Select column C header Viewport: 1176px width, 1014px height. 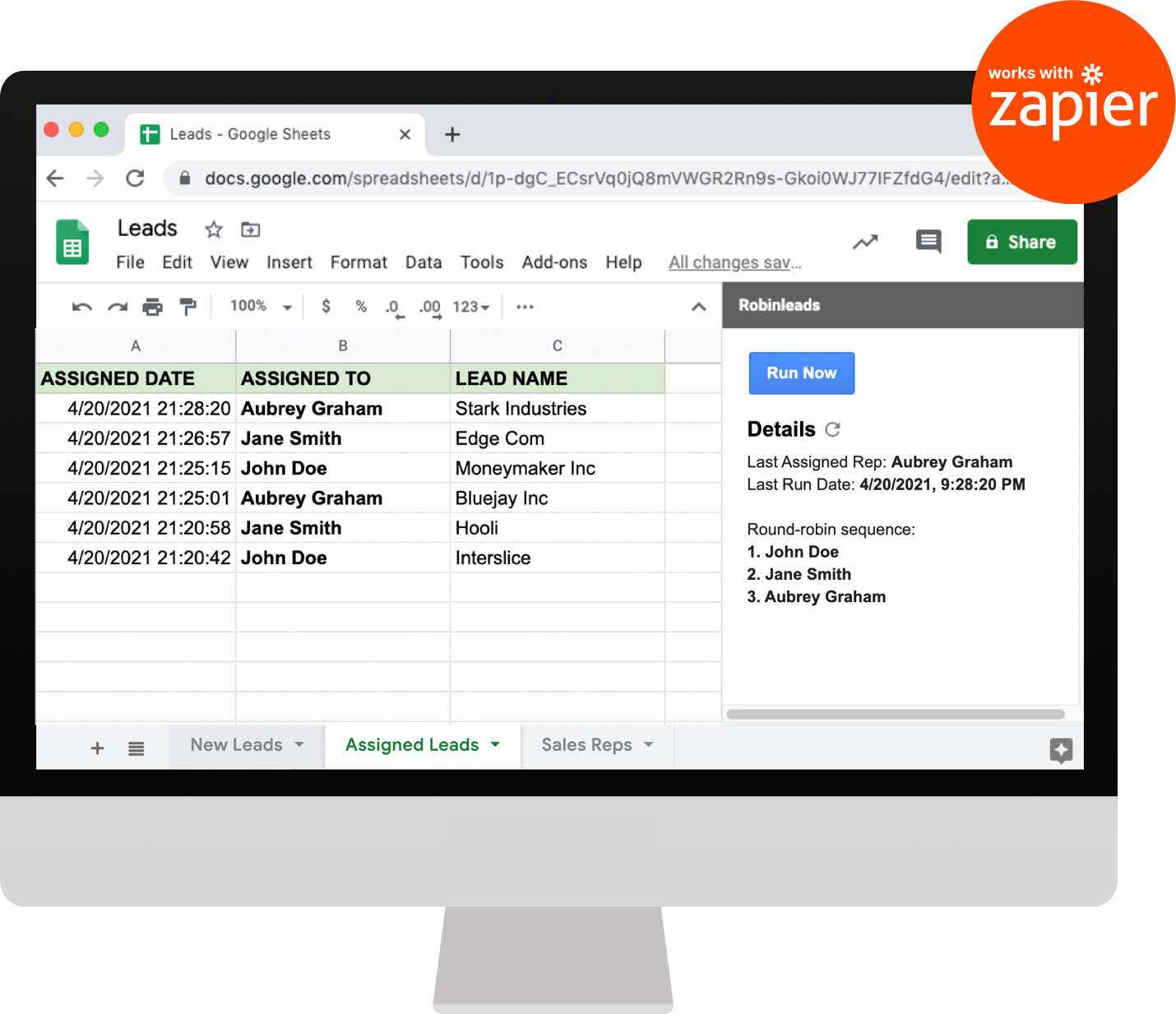[558, 346]
